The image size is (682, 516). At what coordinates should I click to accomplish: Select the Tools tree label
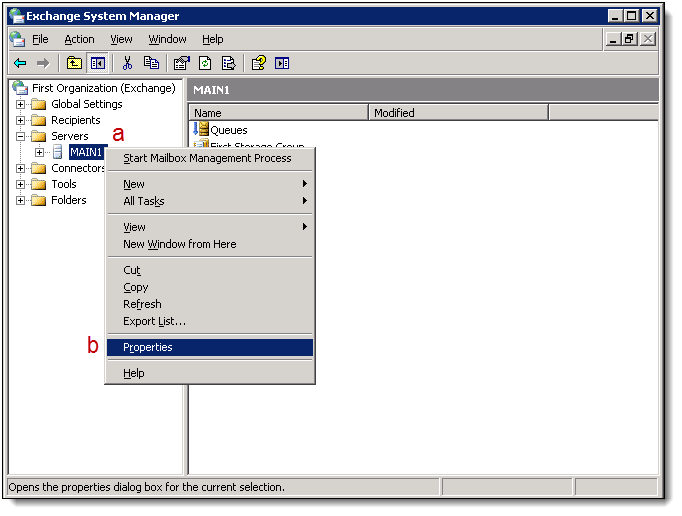pyautogui.click(x=64, y=184)
